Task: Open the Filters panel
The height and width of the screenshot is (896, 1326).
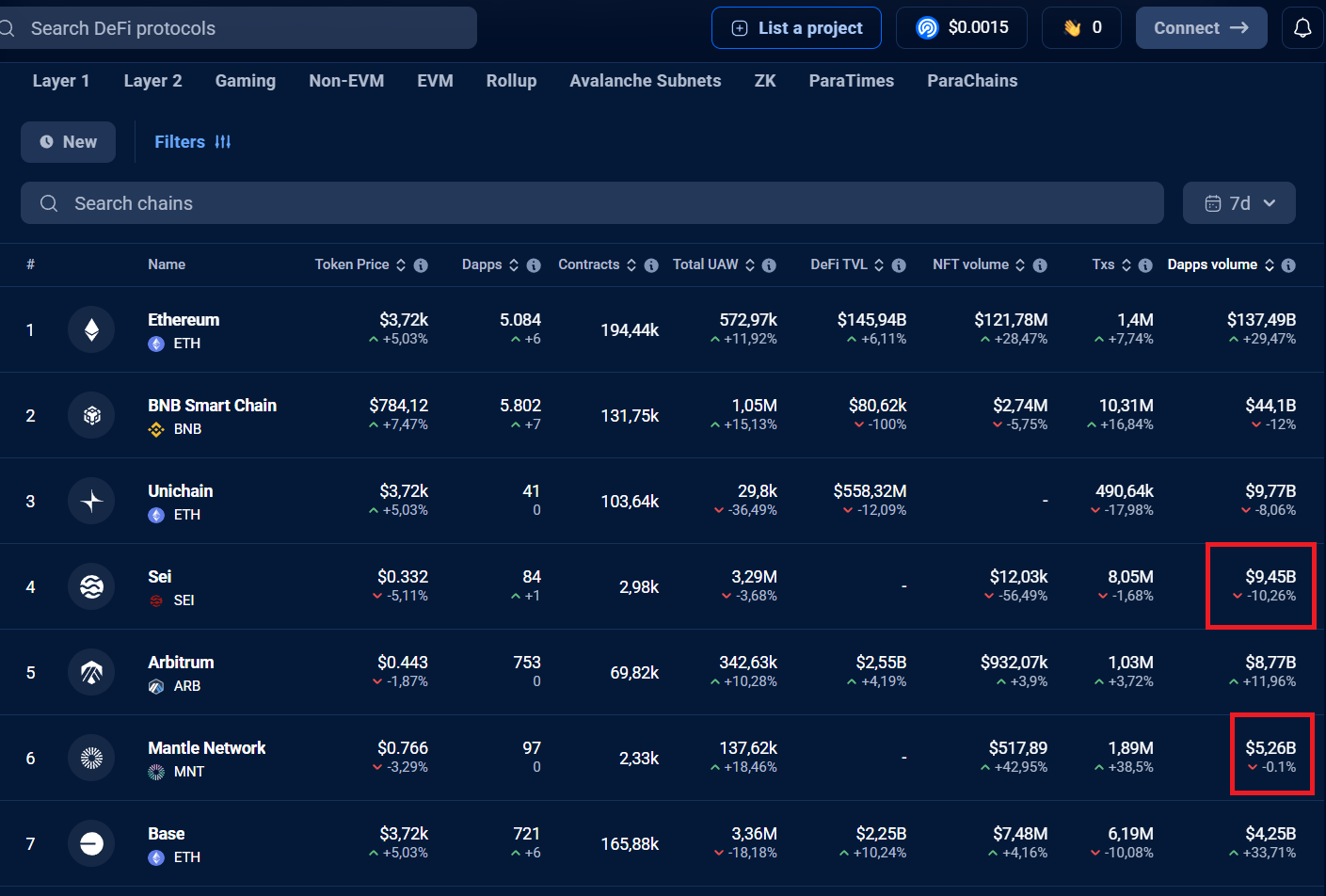Action: [x=193, y=142]
